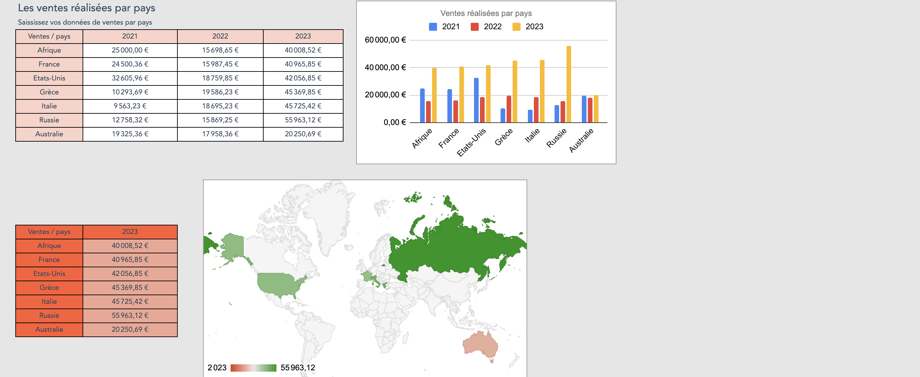Select the 2023 column header in top table
Viewport: 920px width, 377px height.
click(303, 36)
